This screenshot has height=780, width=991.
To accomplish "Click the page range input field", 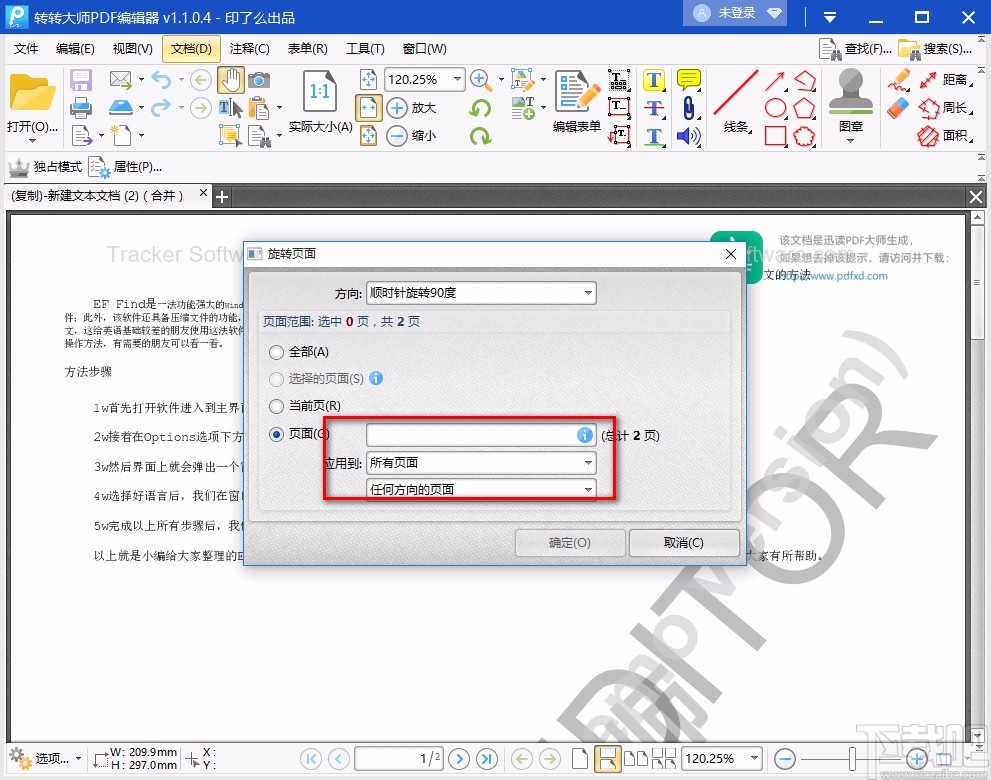I will point(470,434).
